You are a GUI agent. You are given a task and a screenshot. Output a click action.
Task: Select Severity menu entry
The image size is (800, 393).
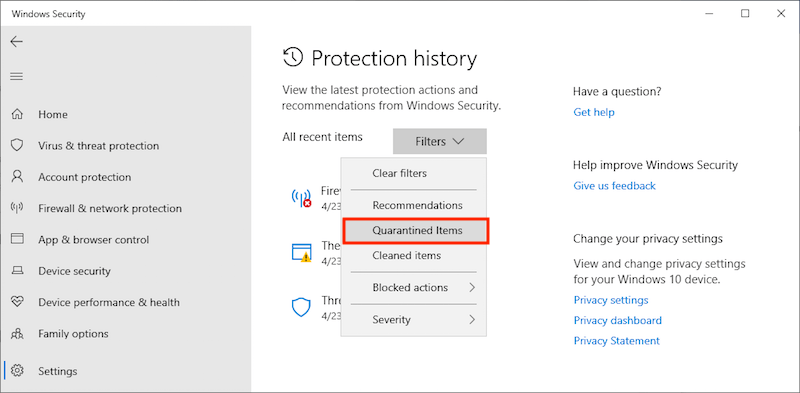414,320
